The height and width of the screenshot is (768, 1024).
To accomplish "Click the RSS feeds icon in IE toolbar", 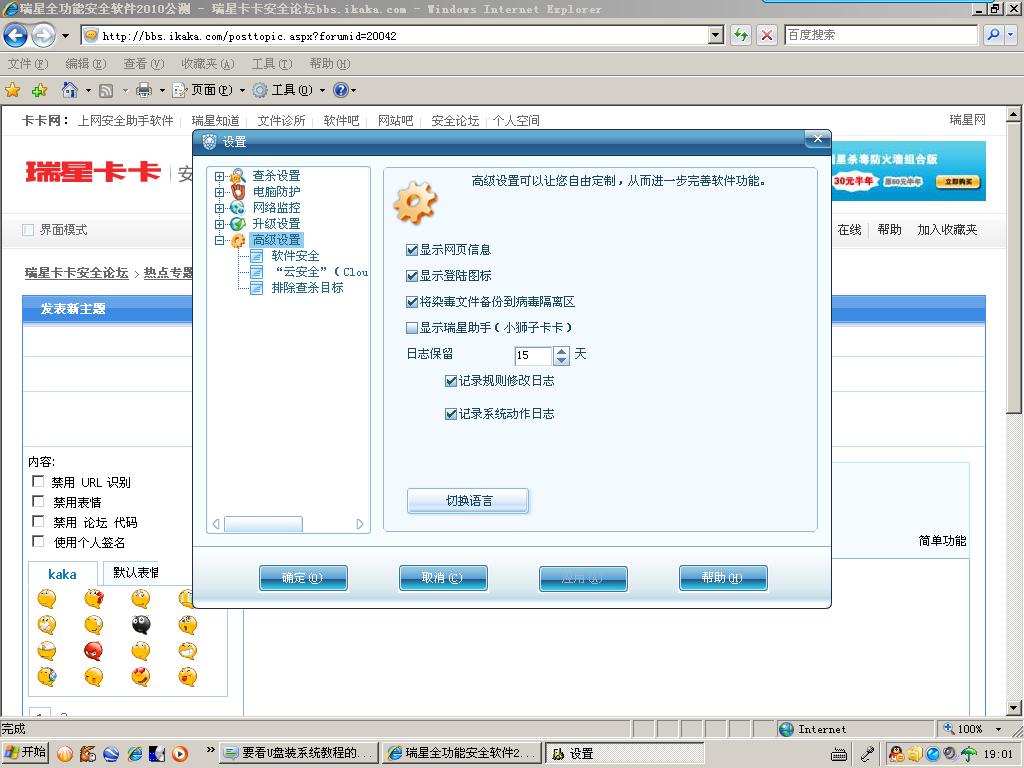I will (x=106, y=90).
